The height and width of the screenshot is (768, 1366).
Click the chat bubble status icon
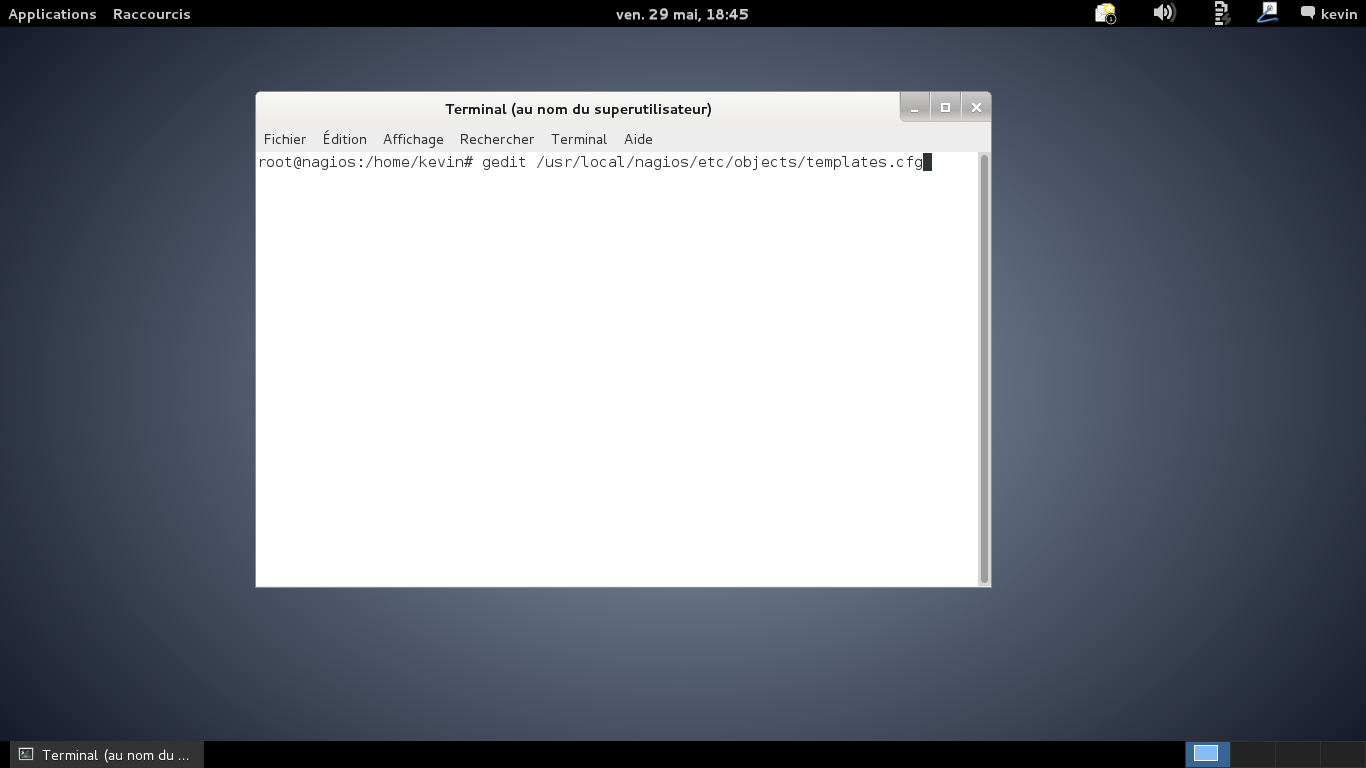pos(1308,13)
